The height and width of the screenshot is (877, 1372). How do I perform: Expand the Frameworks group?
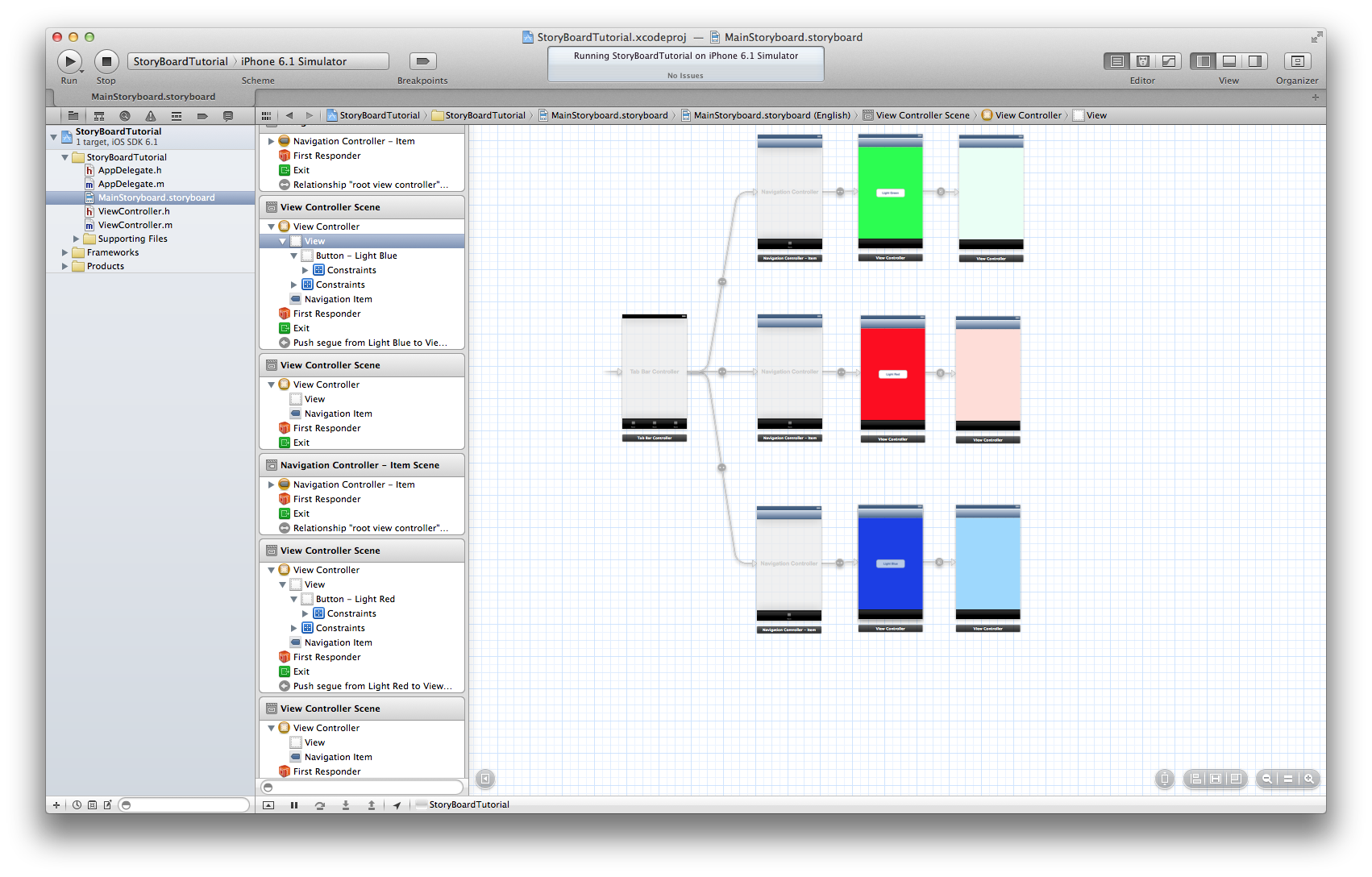(x=65, y=252)
